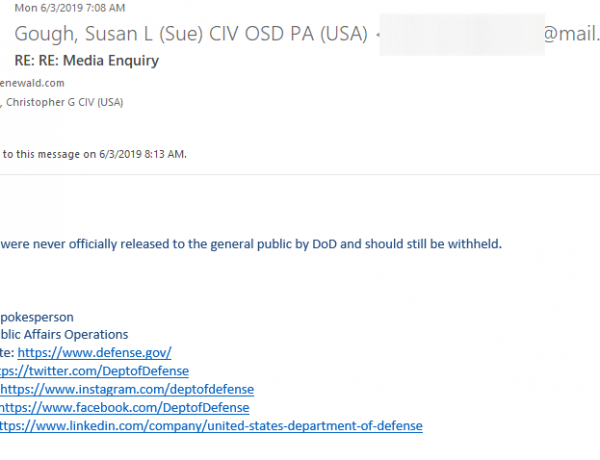Click the word 'DoD' in the message body
Image resolution: width=600 pixels, height=460 pixels.
coord(324,244)
